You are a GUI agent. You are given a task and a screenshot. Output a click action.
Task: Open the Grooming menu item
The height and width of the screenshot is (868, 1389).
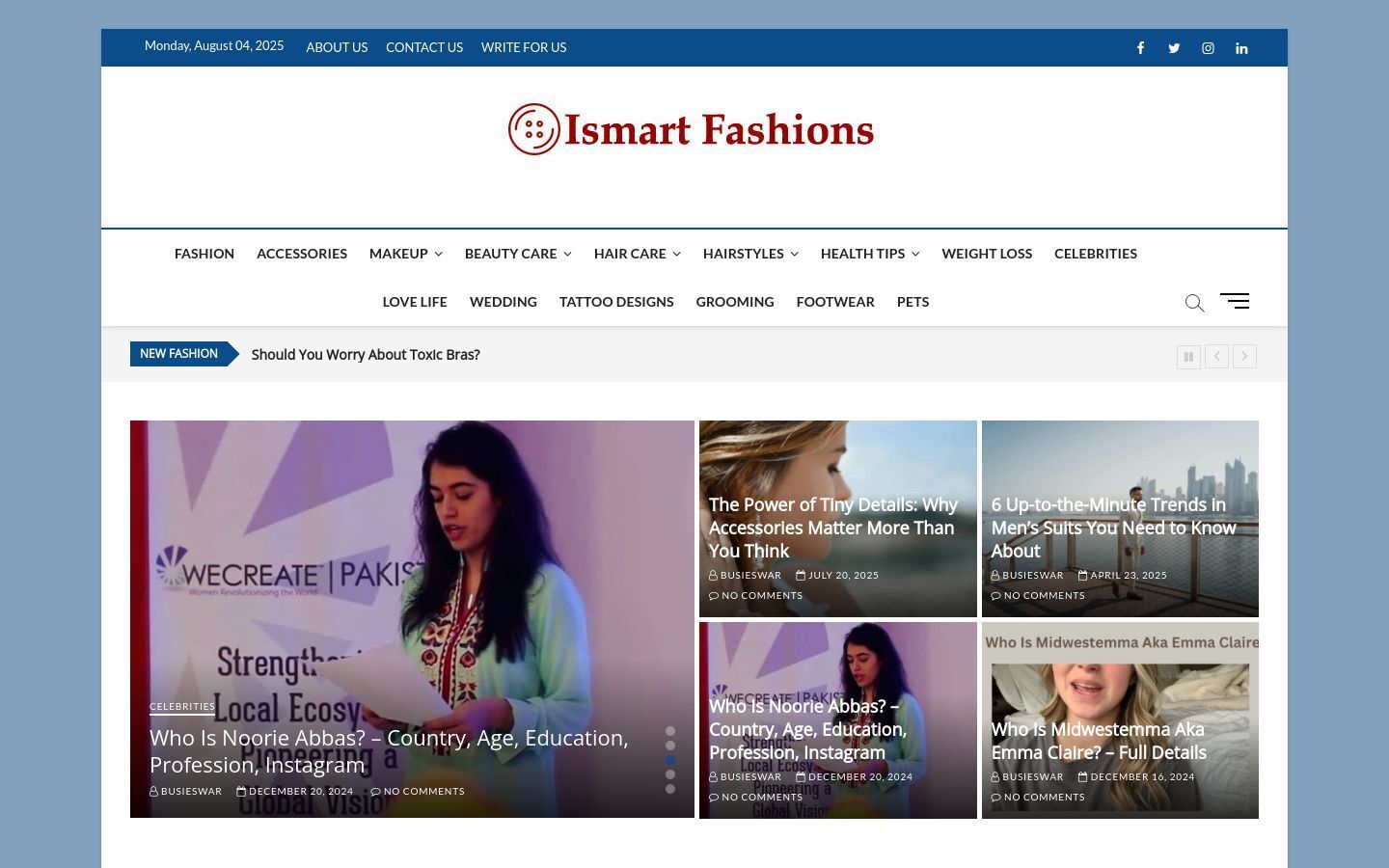tap(735, 302)
